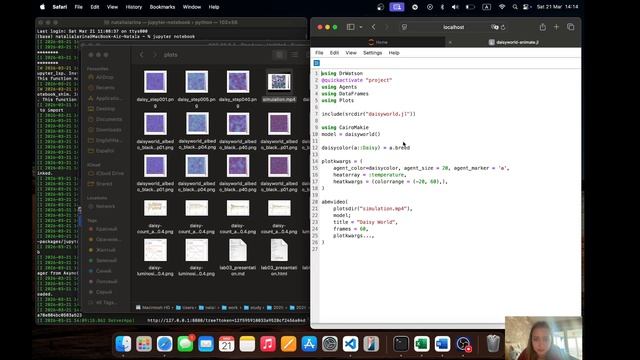
Task: Open Control Center in the menu bar
Action: pos(526,7)
